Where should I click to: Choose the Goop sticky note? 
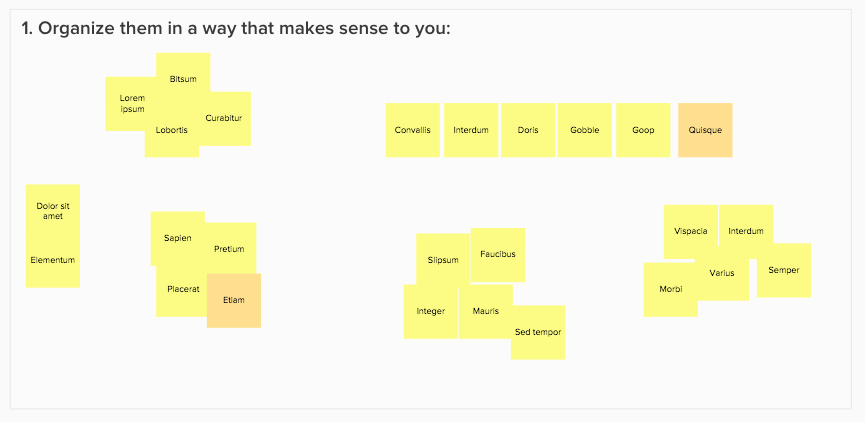[x=643, y=130]
